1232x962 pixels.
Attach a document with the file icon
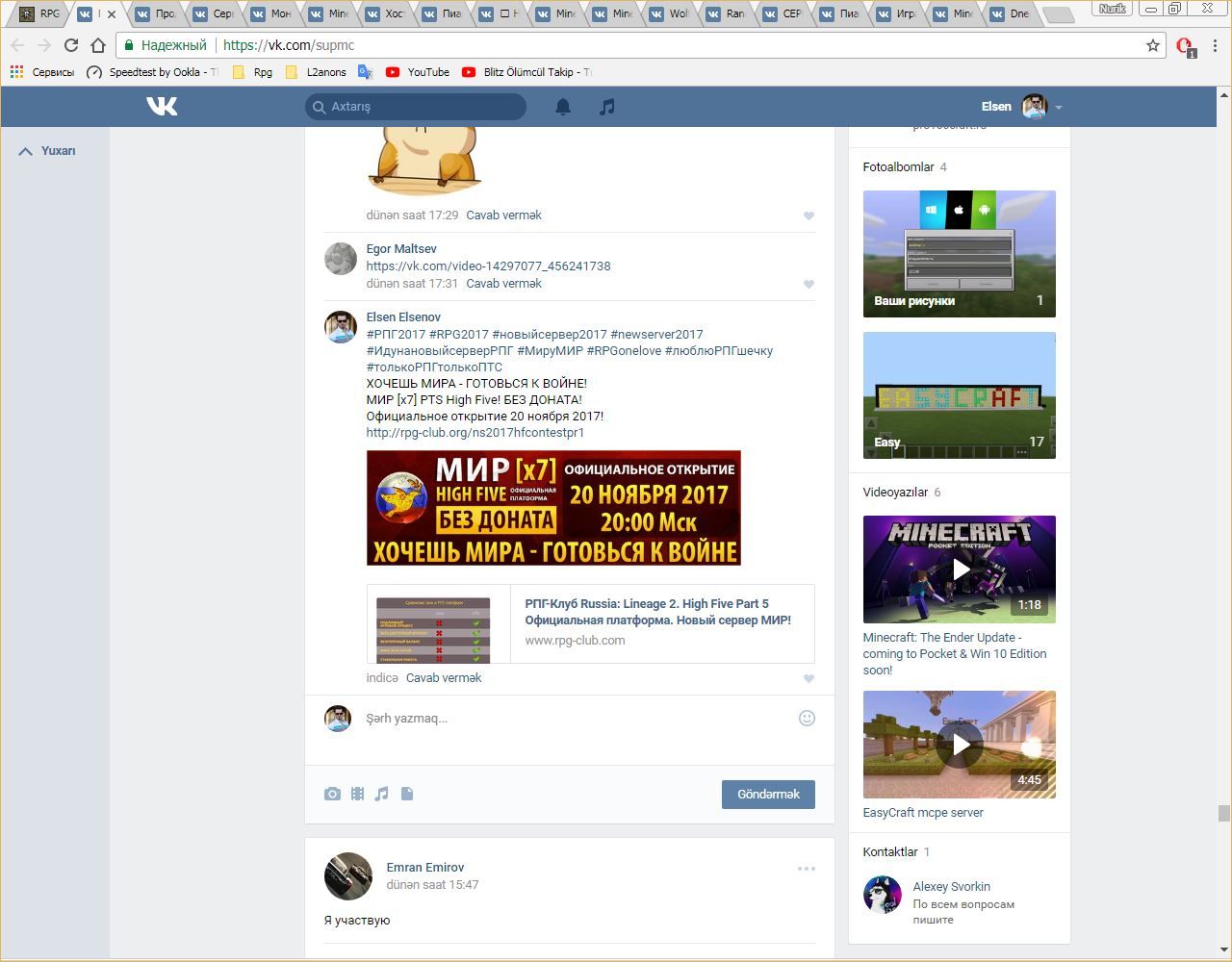pos(407,794)
